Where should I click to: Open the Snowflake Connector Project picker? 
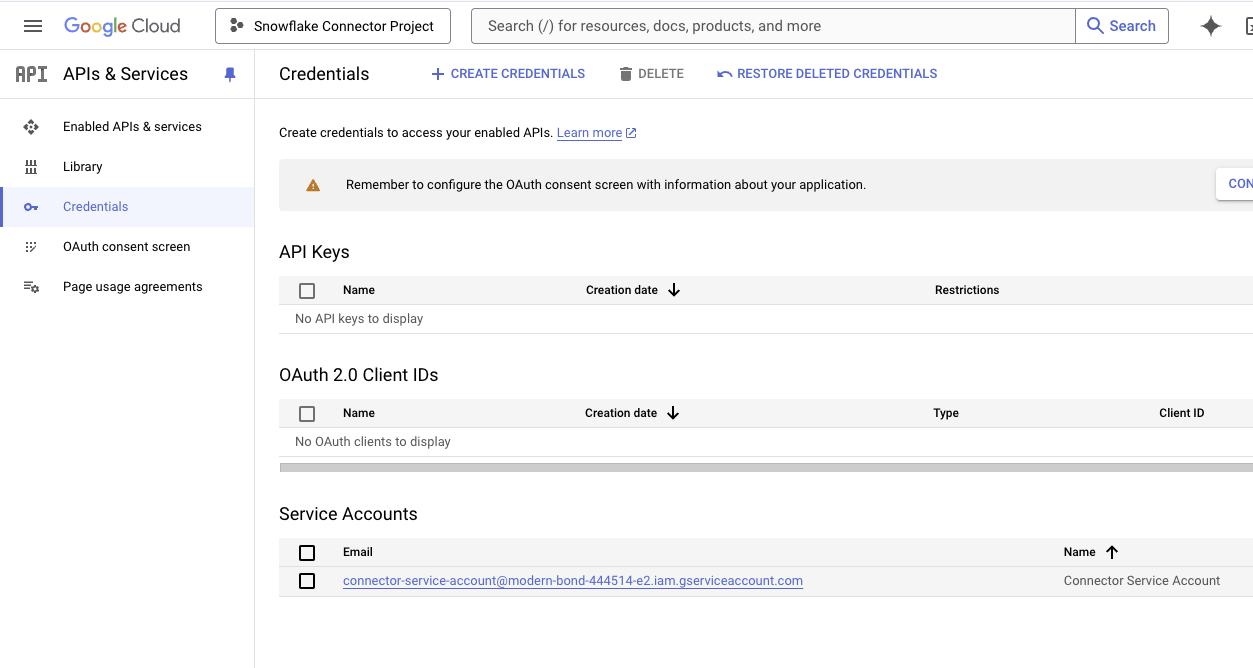tap(332, 25)
